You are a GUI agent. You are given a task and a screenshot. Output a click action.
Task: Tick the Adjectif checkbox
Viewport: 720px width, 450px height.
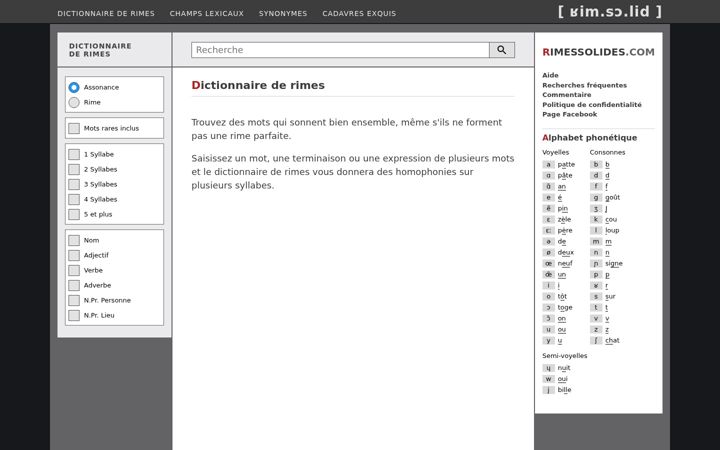[74, 255]
